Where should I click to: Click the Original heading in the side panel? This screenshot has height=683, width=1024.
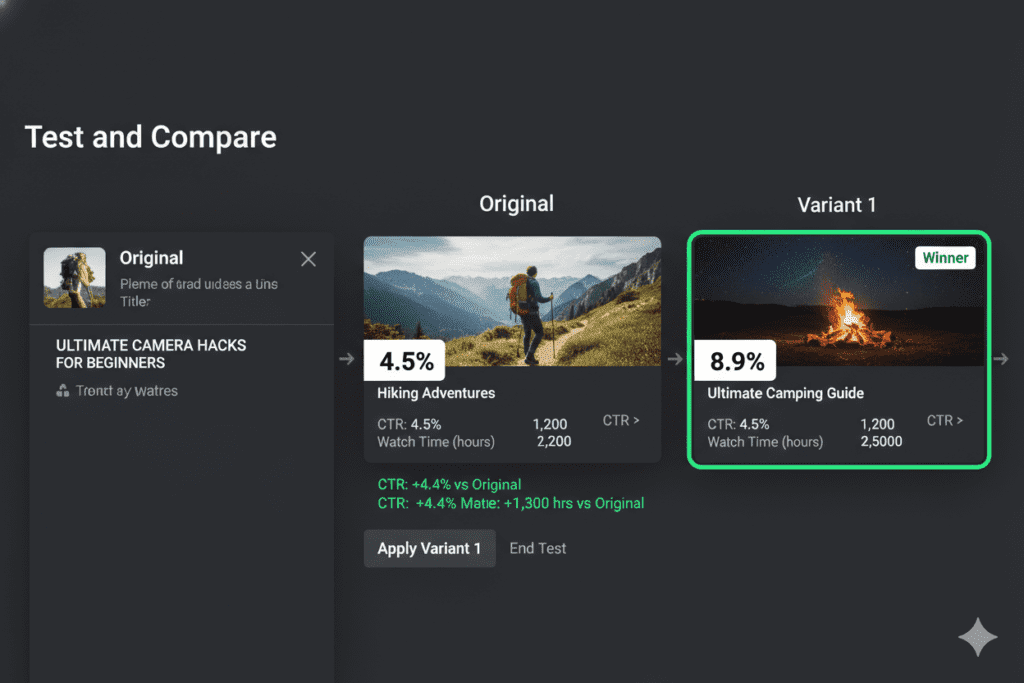(x=152, y=258)
